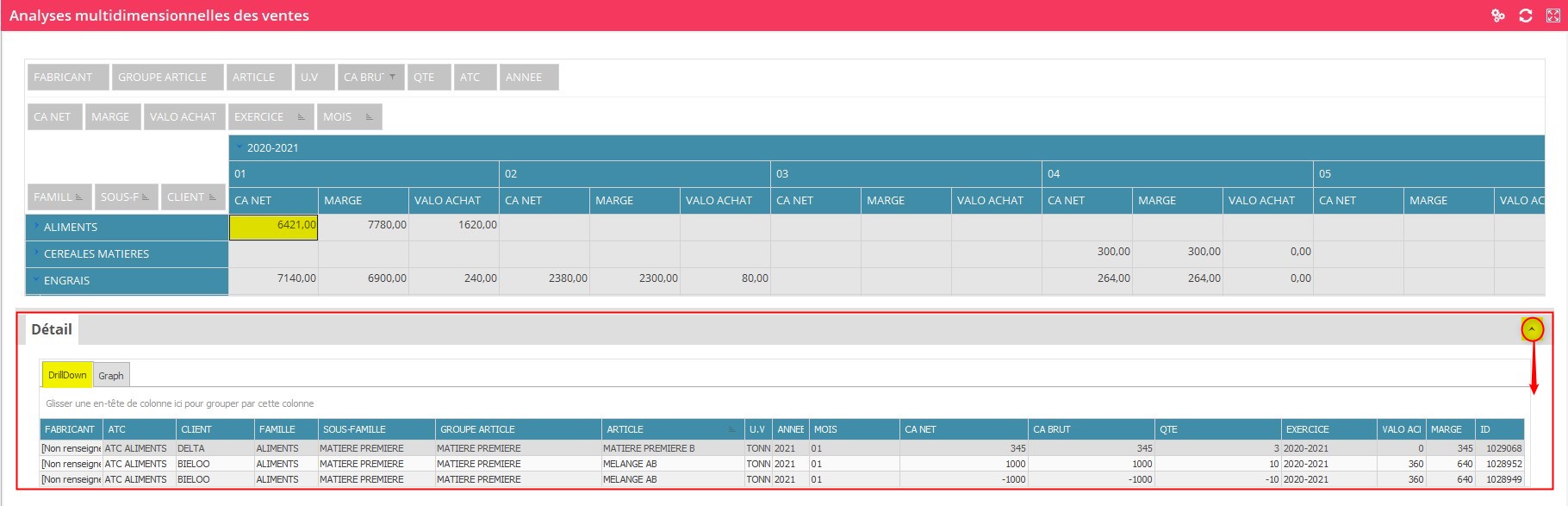
Task: Click the refresh arrows icon
Action: click(x=1526, y=16)
